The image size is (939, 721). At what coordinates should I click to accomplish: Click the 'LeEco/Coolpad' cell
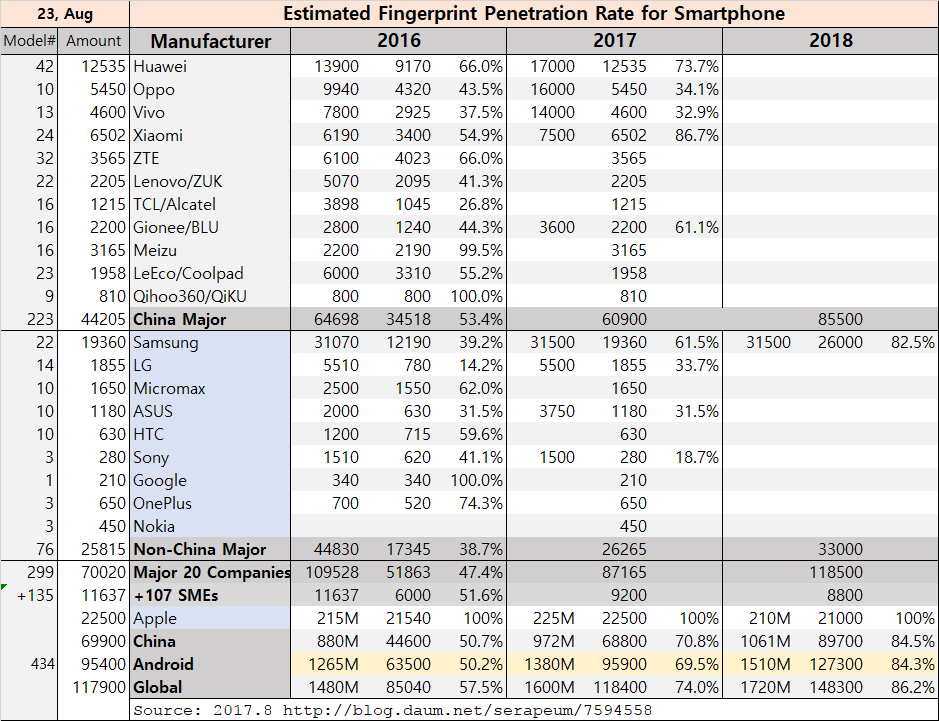point(210,274)
